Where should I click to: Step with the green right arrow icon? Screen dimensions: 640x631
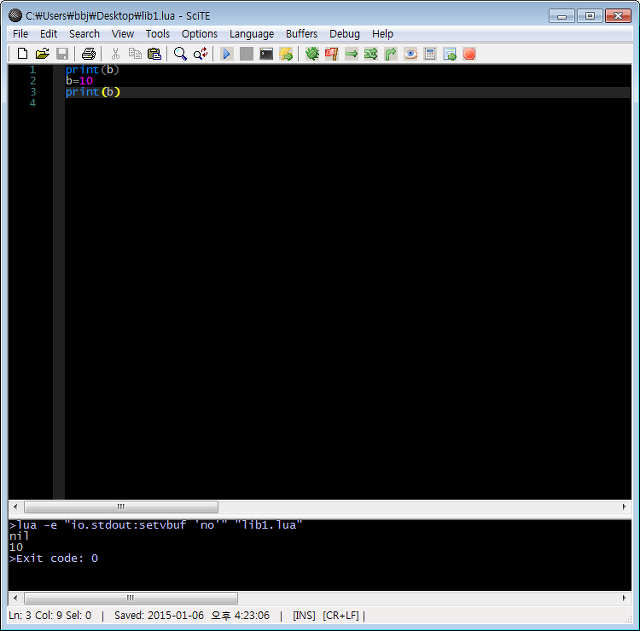(351, 54)
